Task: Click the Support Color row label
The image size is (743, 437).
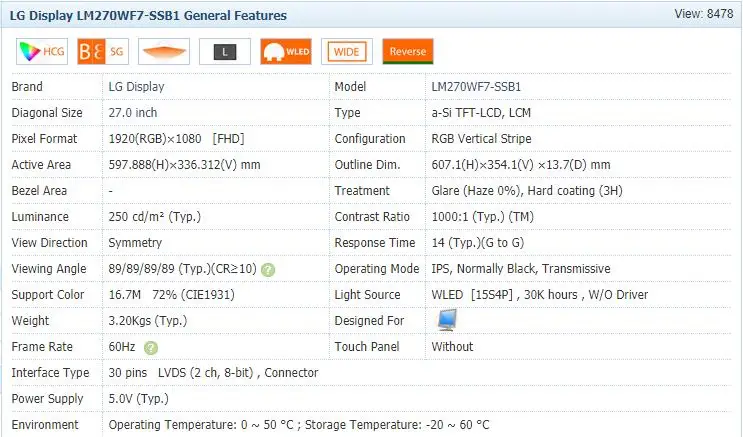Action: click(x=48, y=295)
